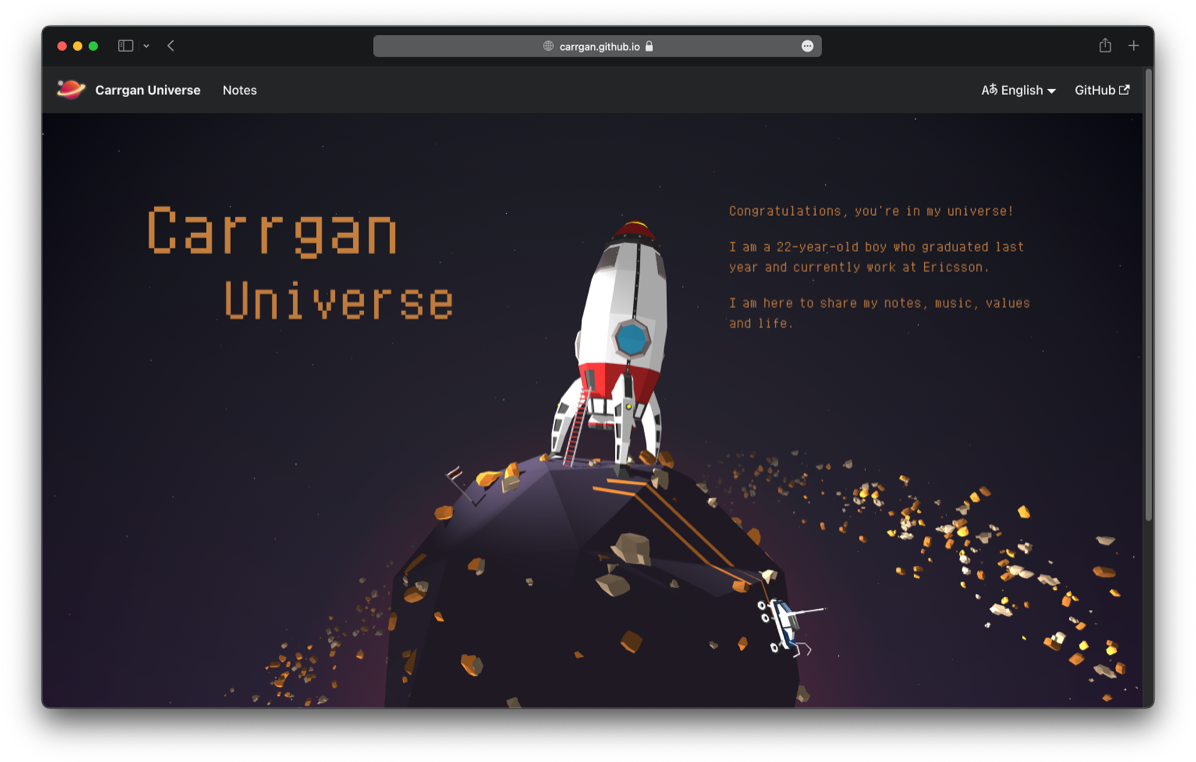Click the large Carrgan pixel heading

pyautogui.click(x=272, y=231)
